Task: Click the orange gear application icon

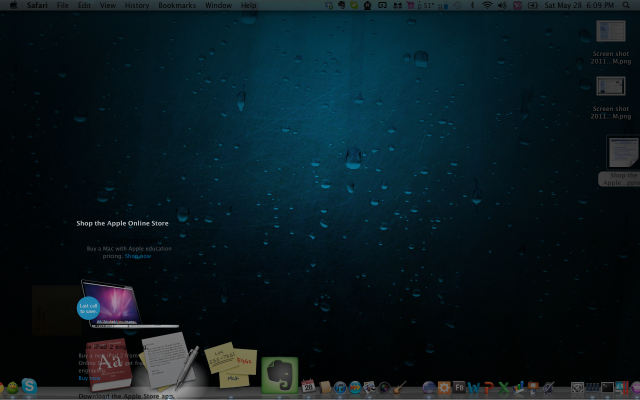Action: coord(444,387)
